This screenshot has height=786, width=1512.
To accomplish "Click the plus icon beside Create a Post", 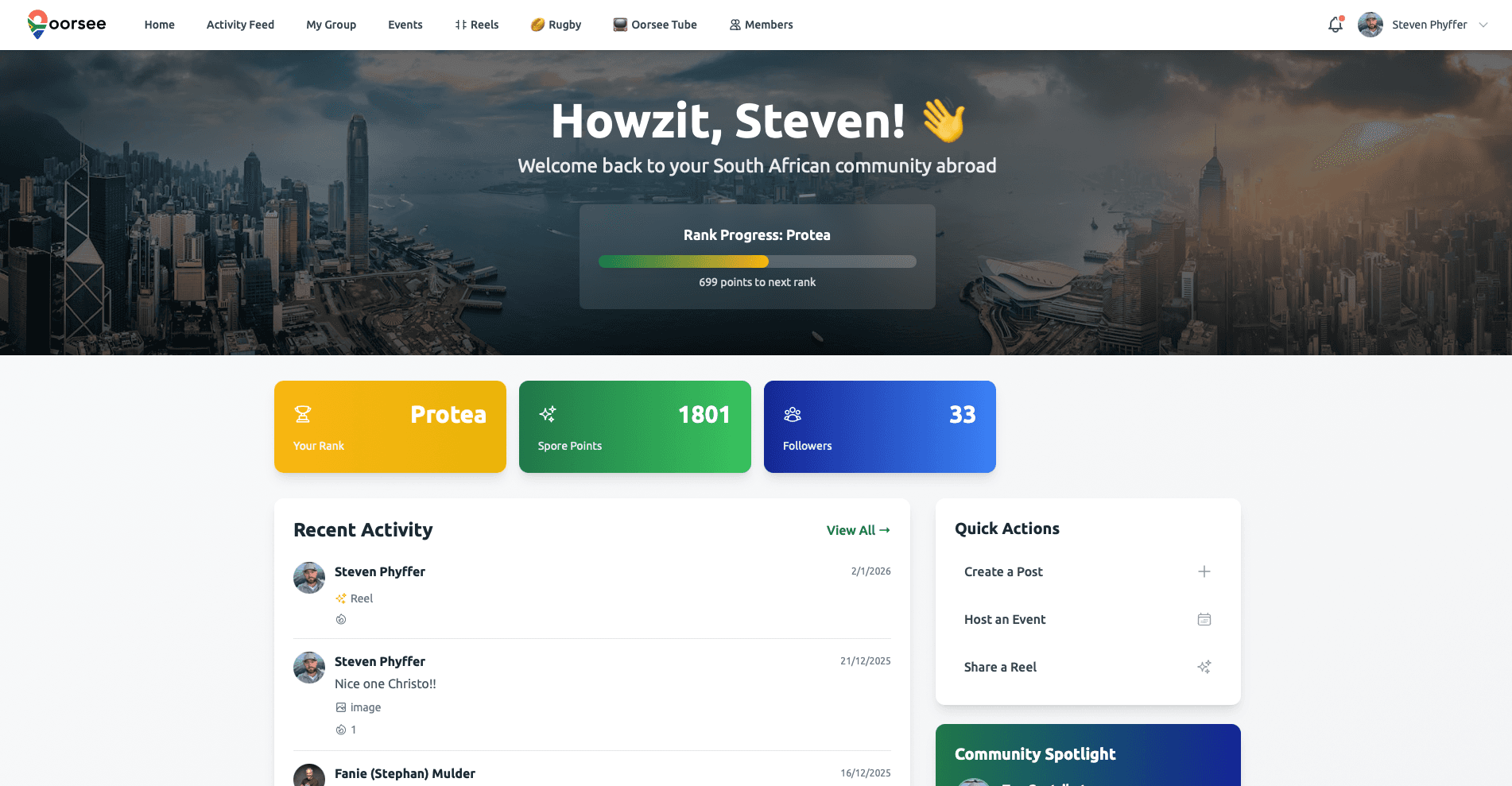I will pos(1204,571).
